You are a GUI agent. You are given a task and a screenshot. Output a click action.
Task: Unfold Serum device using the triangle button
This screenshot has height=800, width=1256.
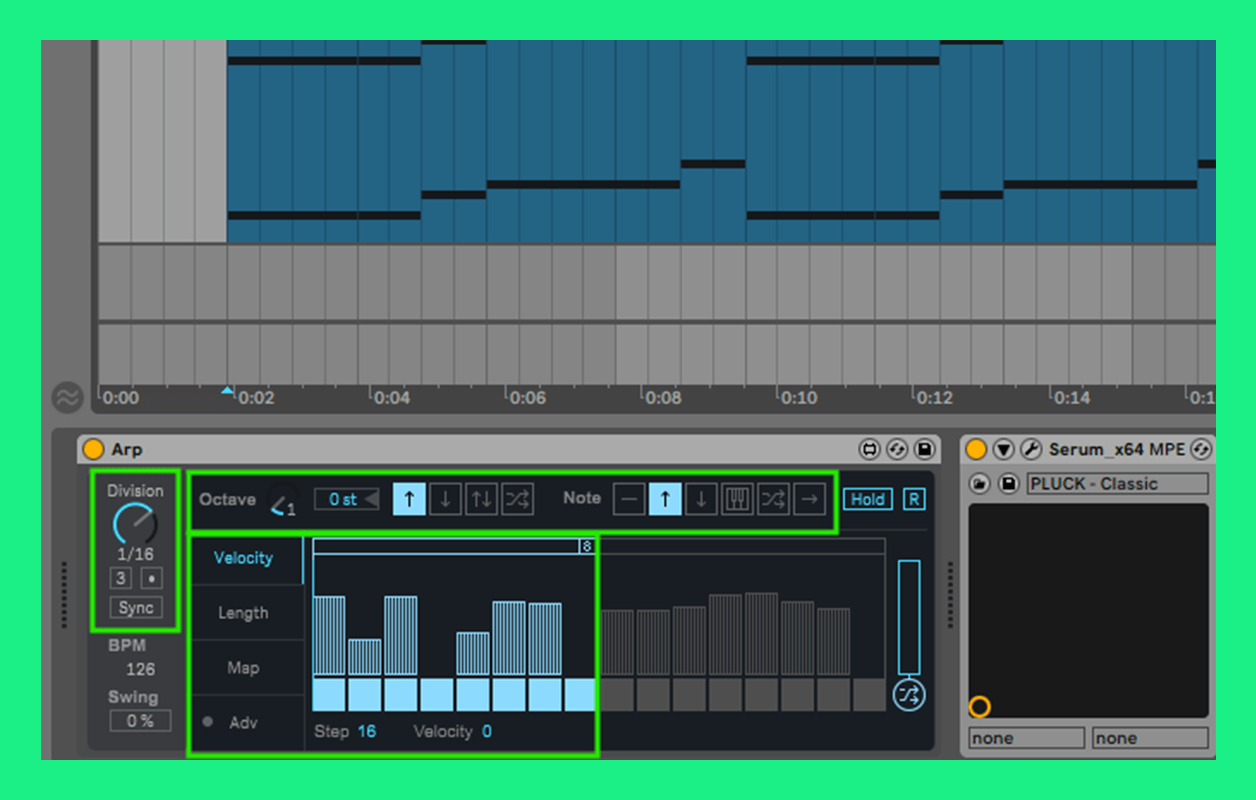1004,450
